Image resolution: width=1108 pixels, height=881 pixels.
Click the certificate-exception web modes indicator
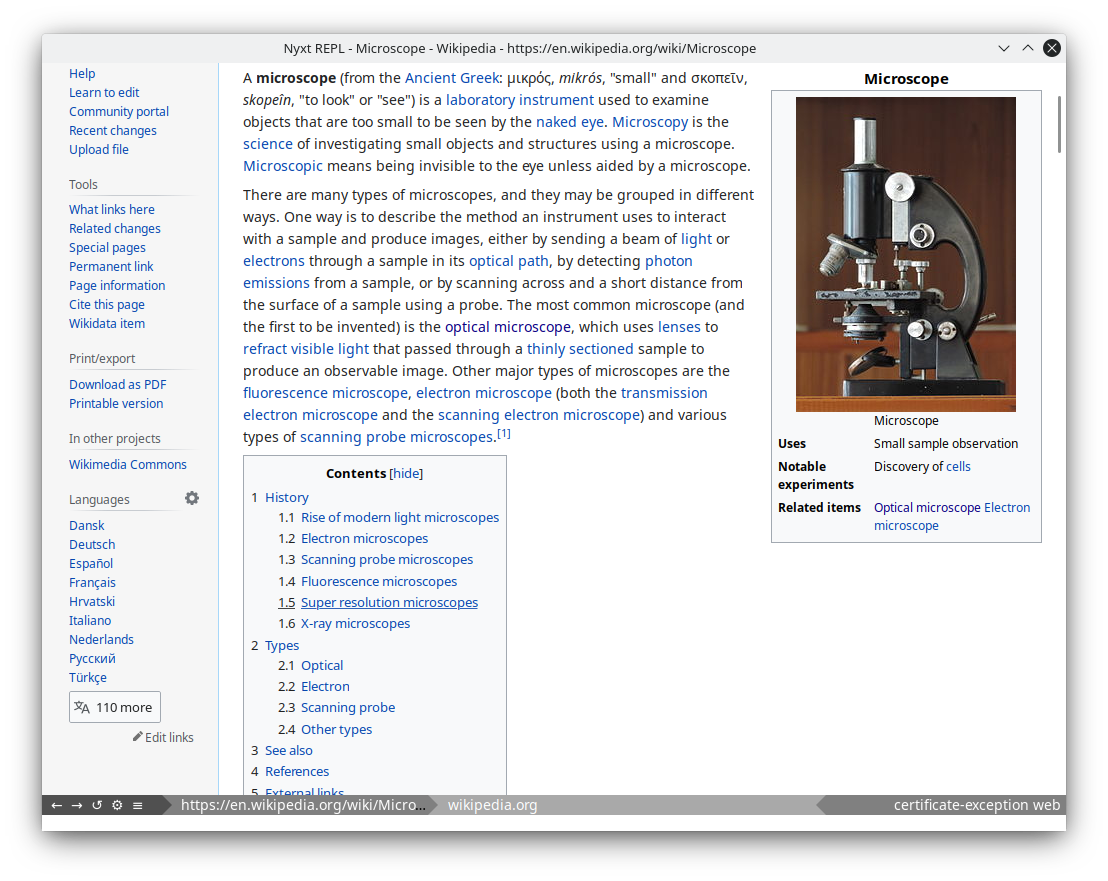[977, 805]
